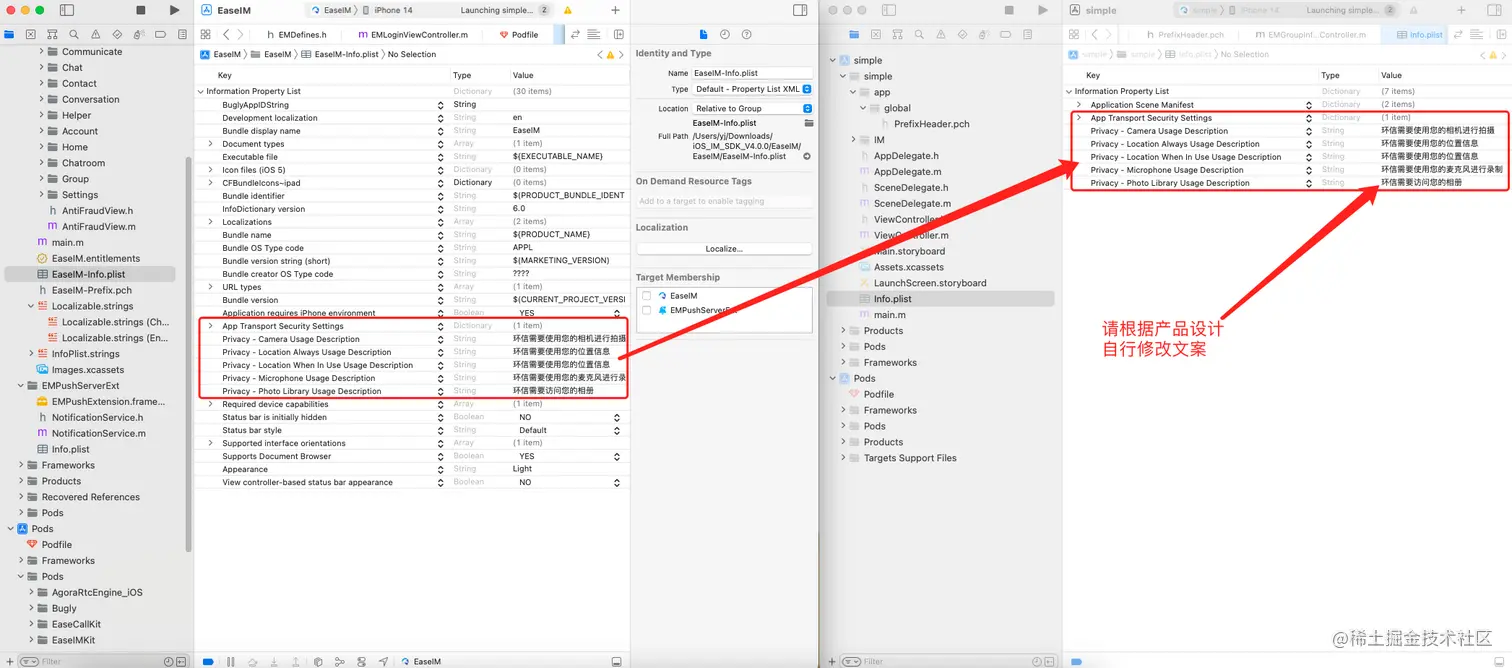Click the Name field containing EaseIM-Info.plist

[x=752, y=73]
